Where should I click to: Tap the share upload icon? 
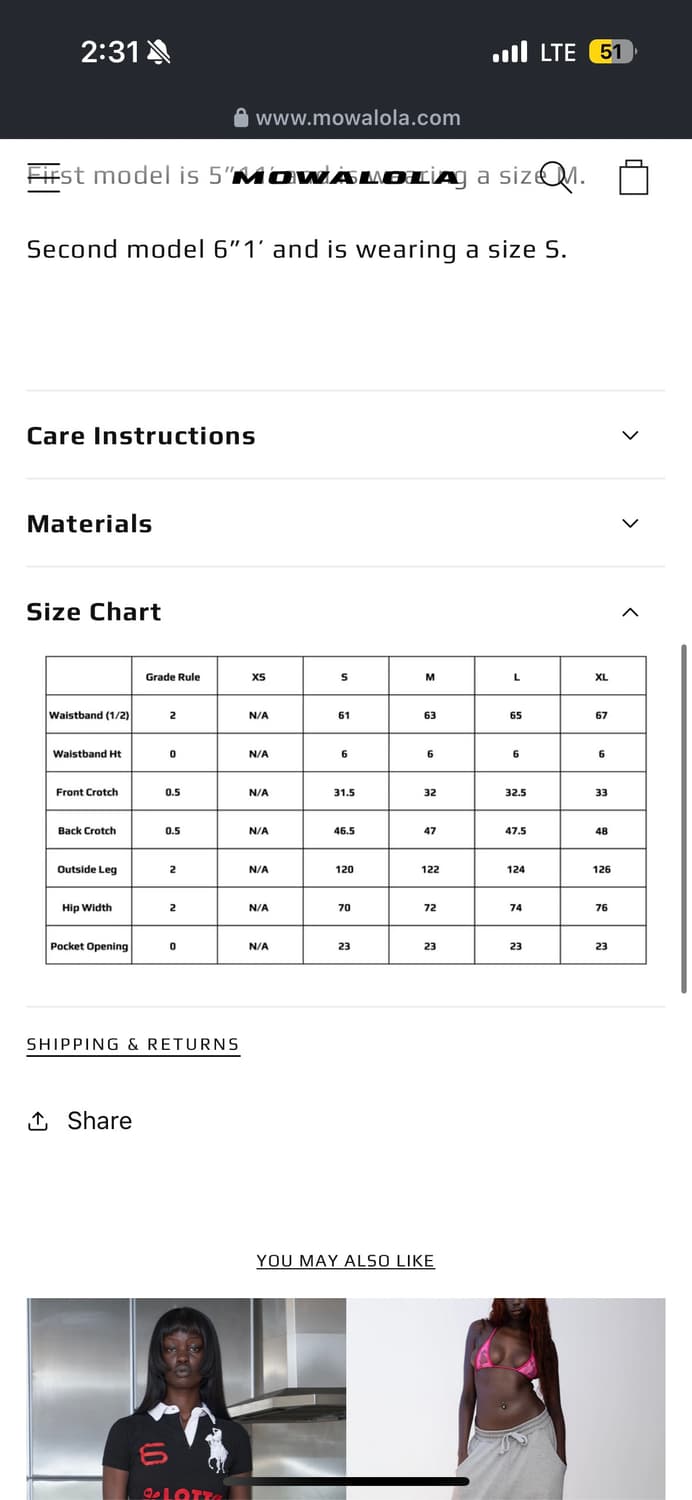click(38, 1121)
